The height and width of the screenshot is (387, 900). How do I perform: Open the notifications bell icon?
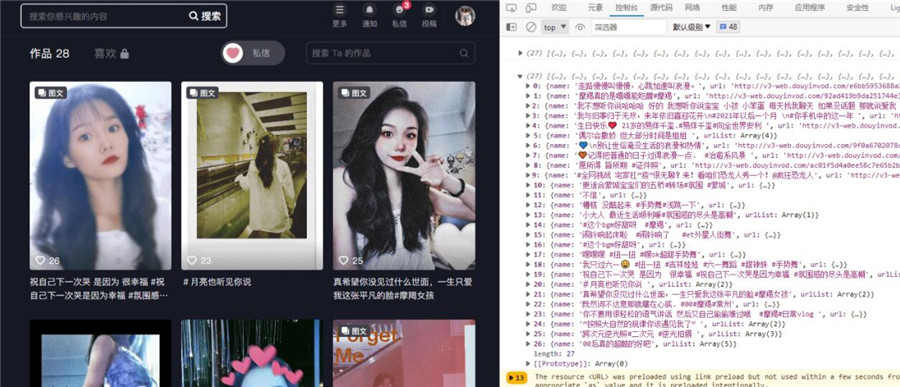370,16
